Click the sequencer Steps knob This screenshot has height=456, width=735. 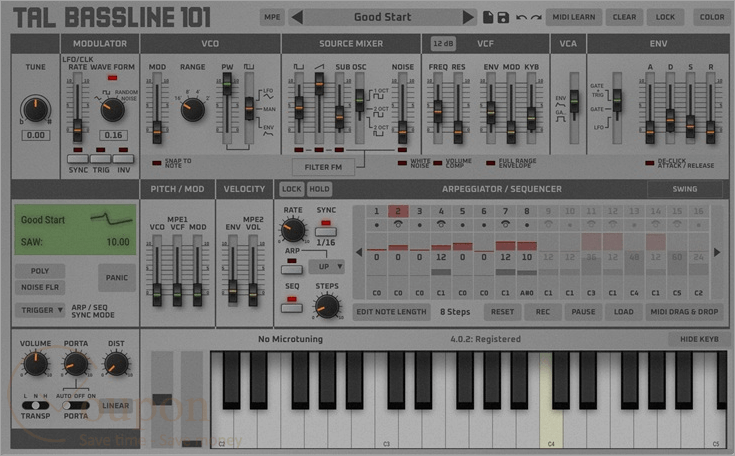click(x=327, y=306)
